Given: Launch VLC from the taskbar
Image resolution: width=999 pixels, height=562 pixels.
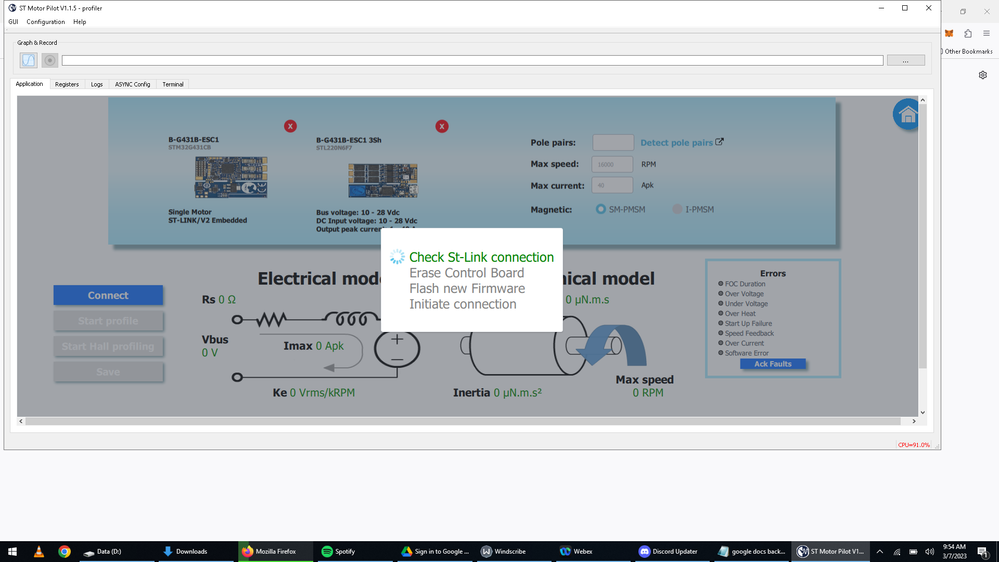Looking at the screenshot, I should click(x=39, y=552).
